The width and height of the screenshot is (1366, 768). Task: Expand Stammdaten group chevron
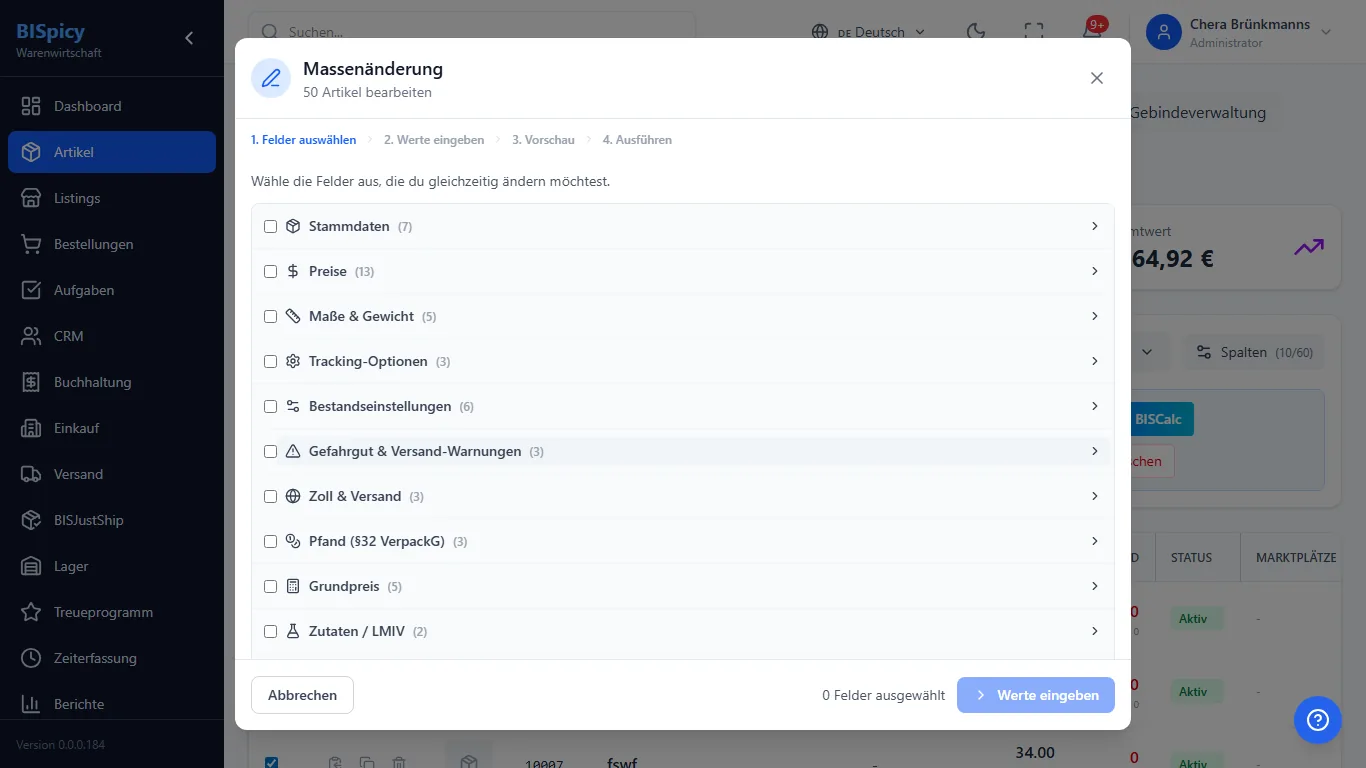[x=1095, y=226]
